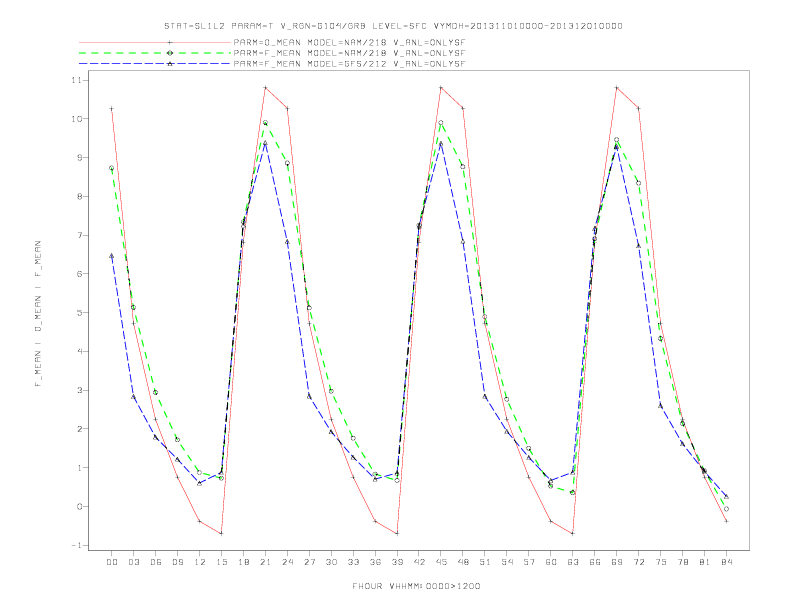Click x-axis hour label 18
Viewport: 792px width, 612px height.
(243, 562)
